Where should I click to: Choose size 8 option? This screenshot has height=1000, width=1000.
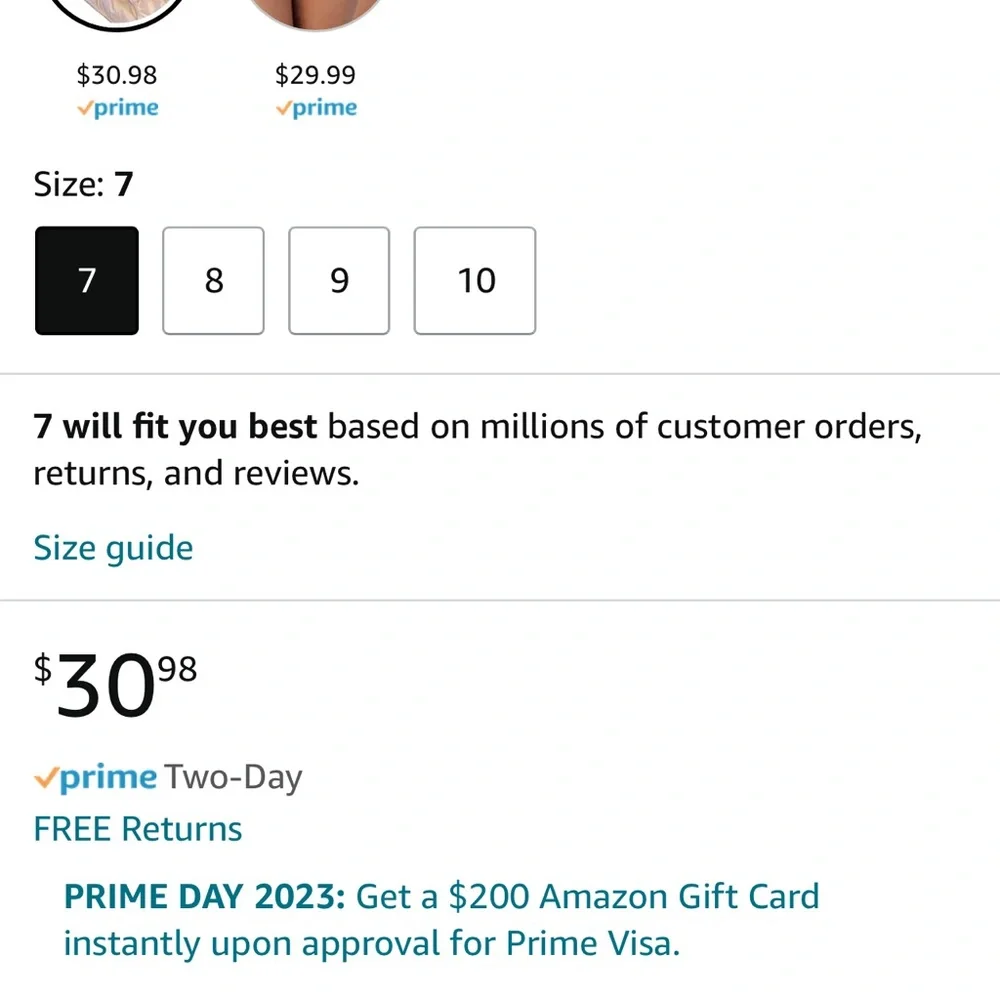pyautogui.click(x=214, y=281)
